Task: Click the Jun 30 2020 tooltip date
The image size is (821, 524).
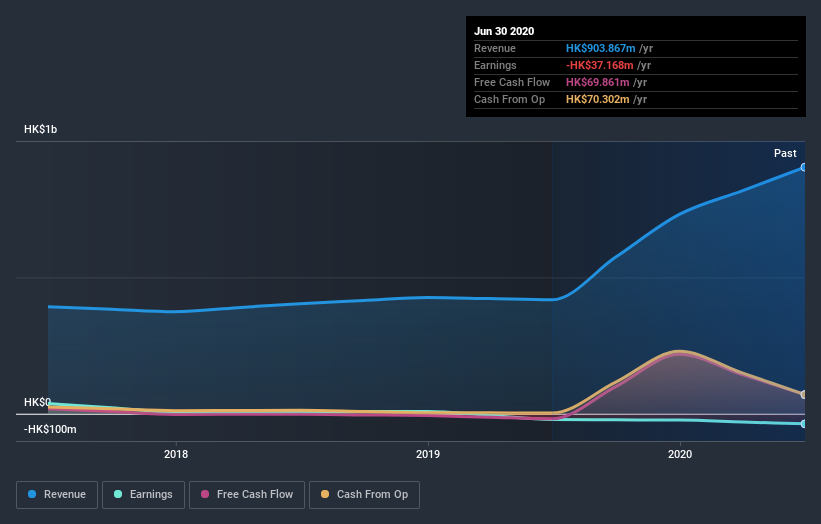Action: [504, 31]
